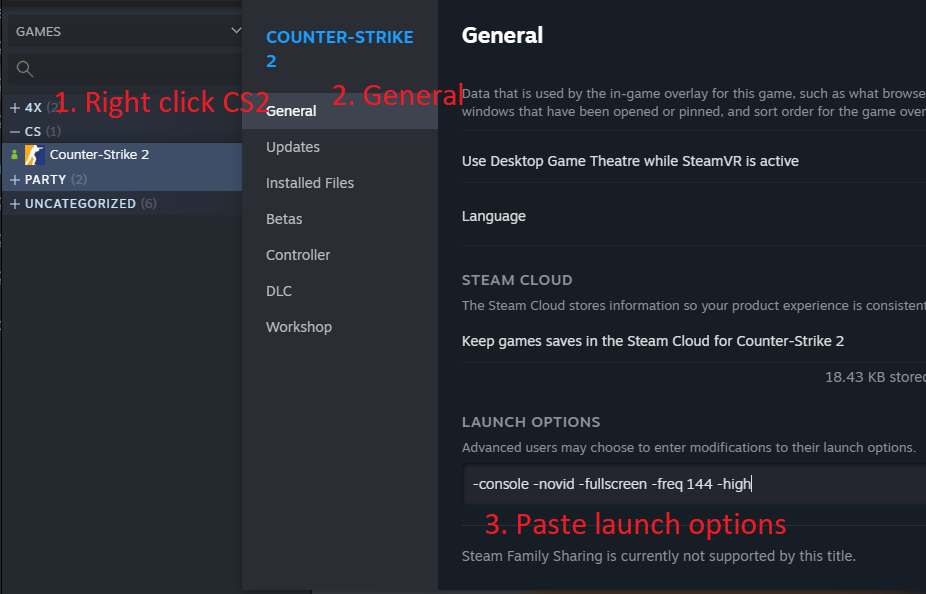
Task: Click the green friend-playing status icon
Action: tap(14, 155)
